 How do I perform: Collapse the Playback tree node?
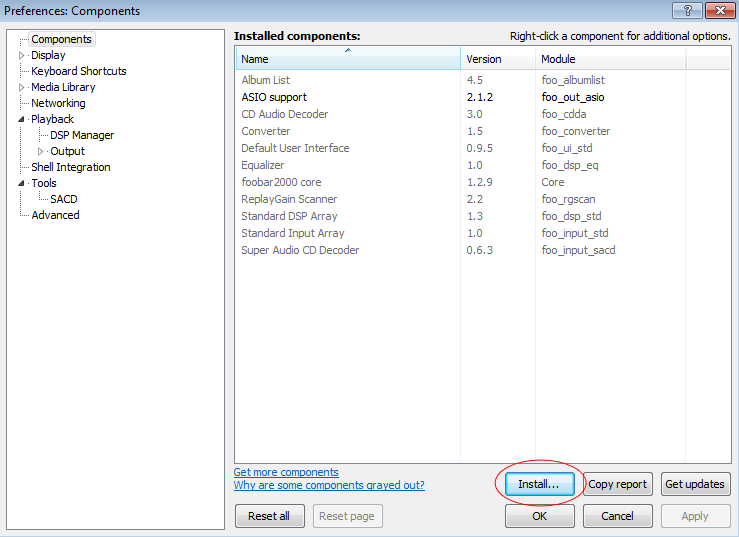[x=22, y=120]
